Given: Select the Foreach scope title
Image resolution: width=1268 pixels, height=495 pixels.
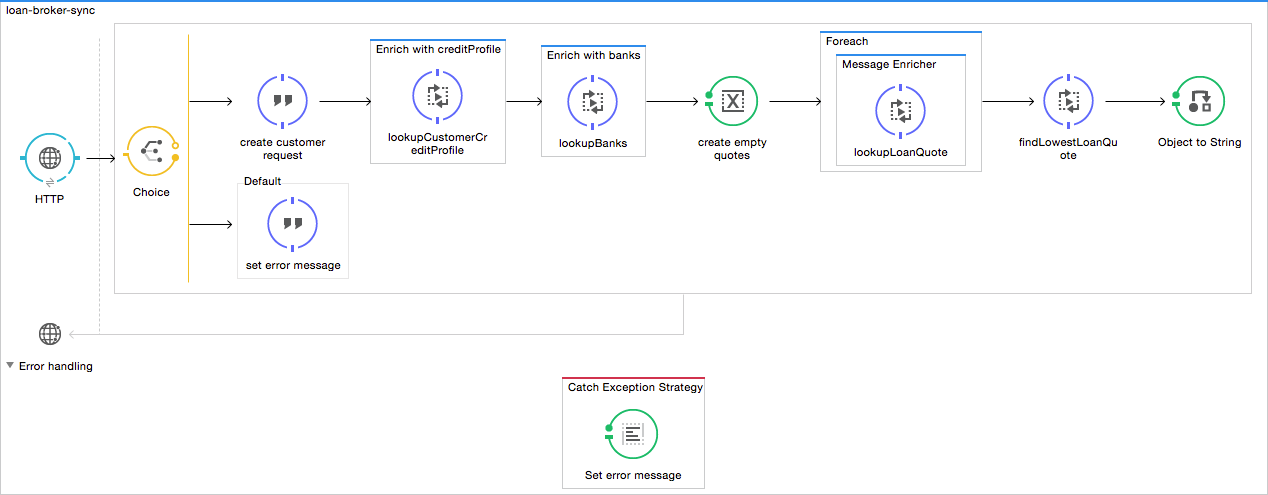Looking at the screenshot, I should tap(847, 41).
